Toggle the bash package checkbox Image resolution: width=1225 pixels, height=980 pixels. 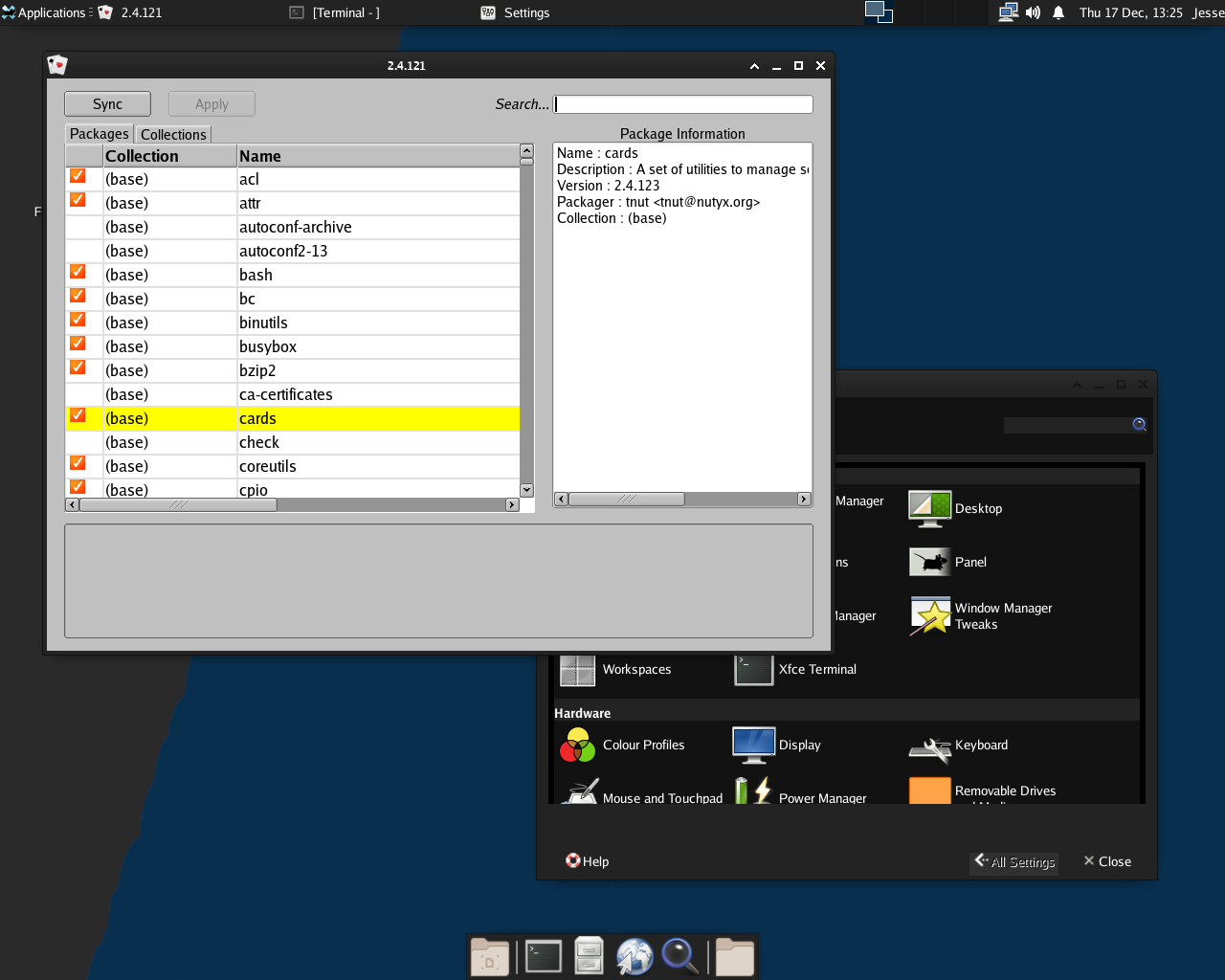click(x=78, y=272)
